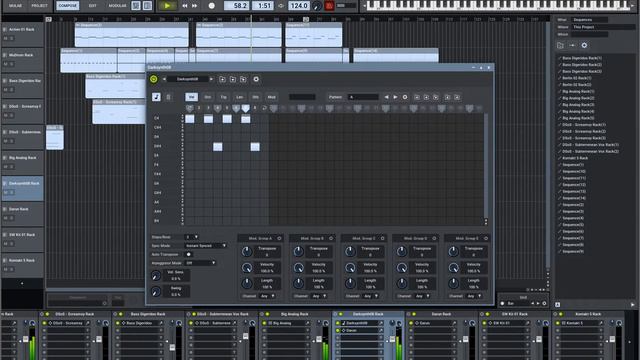The width and height of the screenshot is (640, 360).
Task: Select the Vel step parameter tab
Action: point(191,97)
